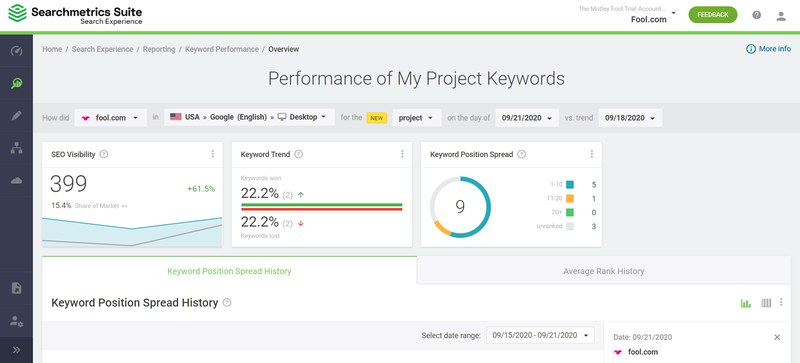The height and width of the screenshot is (363, 800).
Task: Open the 09/21/2020 date dropdown
Action: (527, 117)
